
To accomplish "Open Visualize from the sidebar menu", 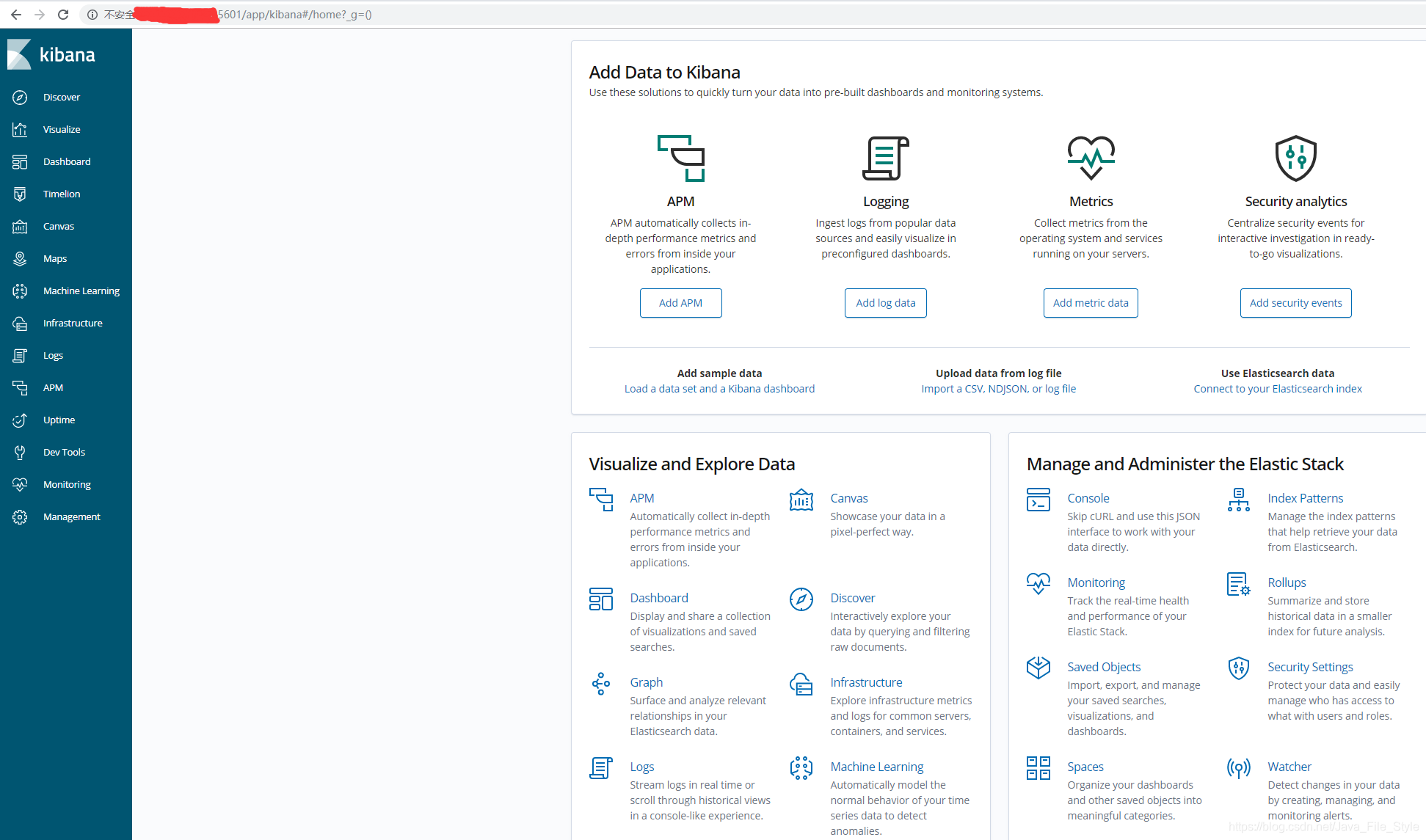I will (x=62, y=130).
